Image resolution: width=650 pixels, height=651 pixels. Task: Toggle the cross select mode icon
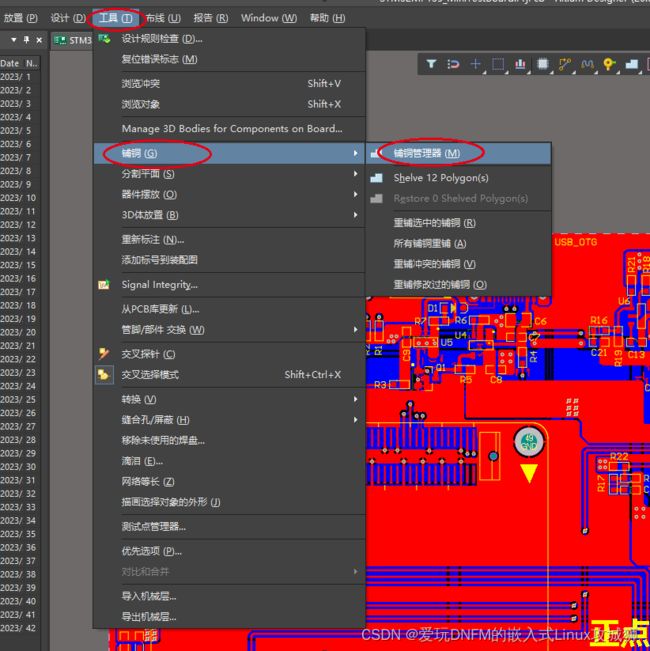(x=104, y=374)
